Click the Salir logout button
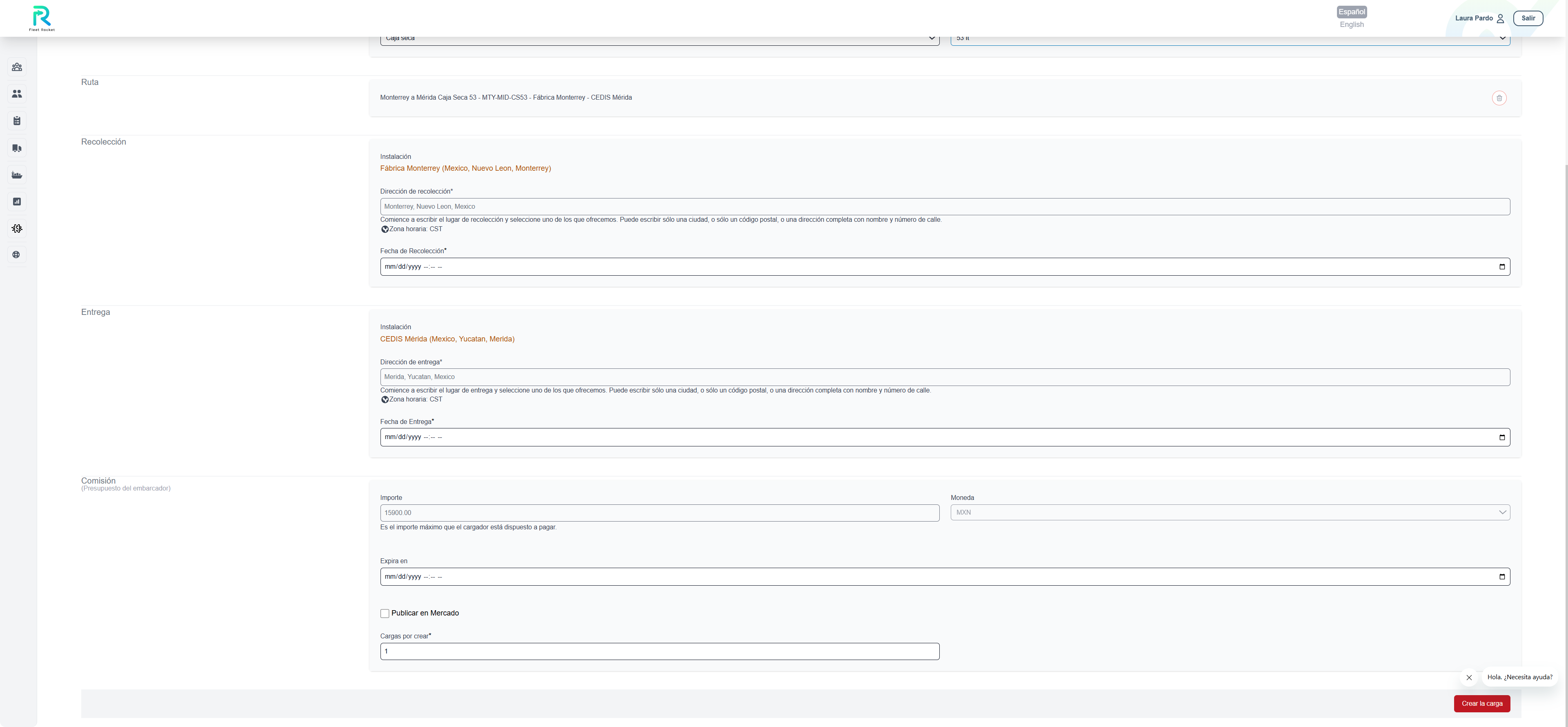Screen dimensions: 1568x727 1528,18
